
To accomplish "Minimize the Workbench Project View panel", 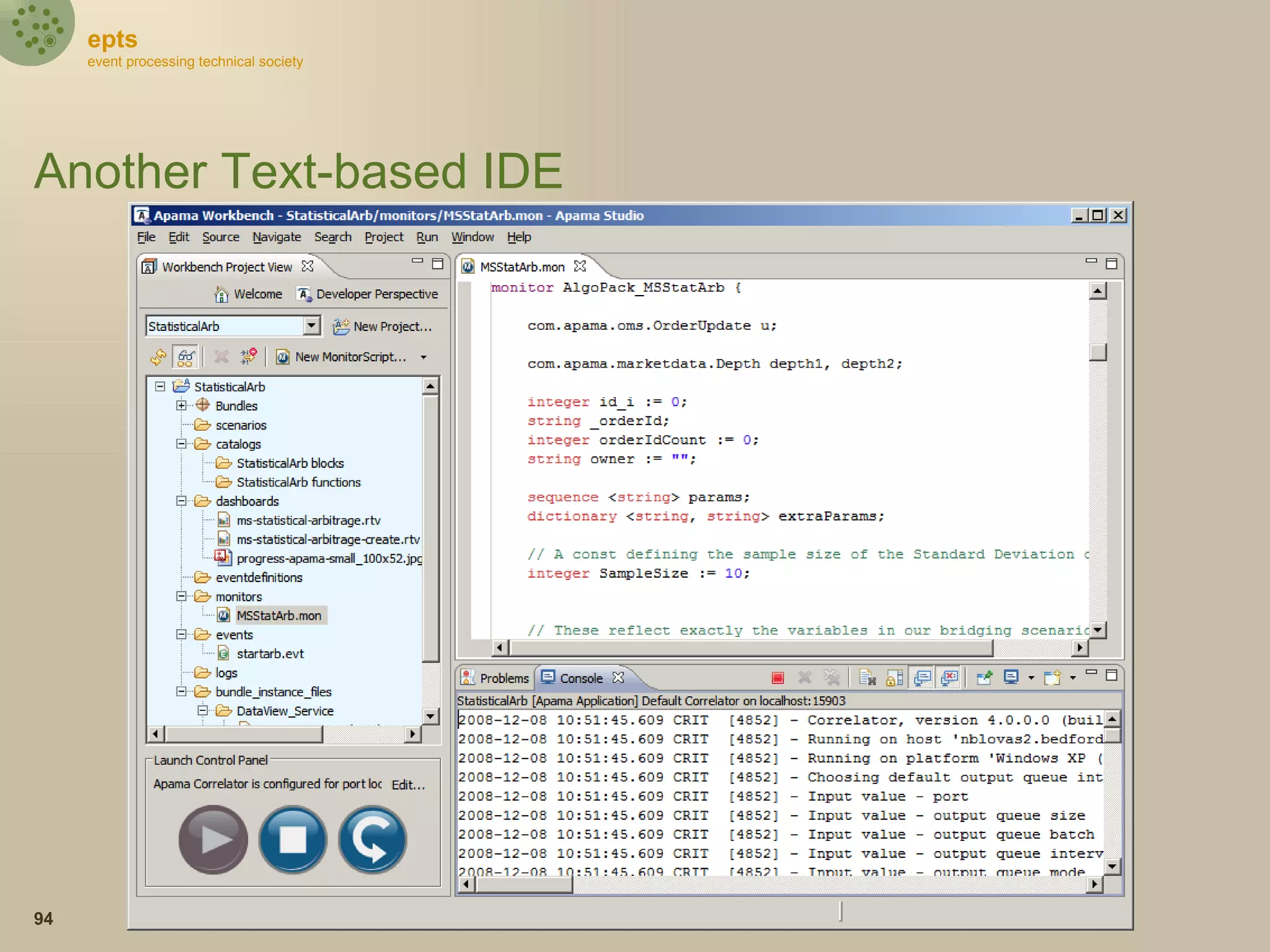I will pyautogui.click(x=417, y=262).
